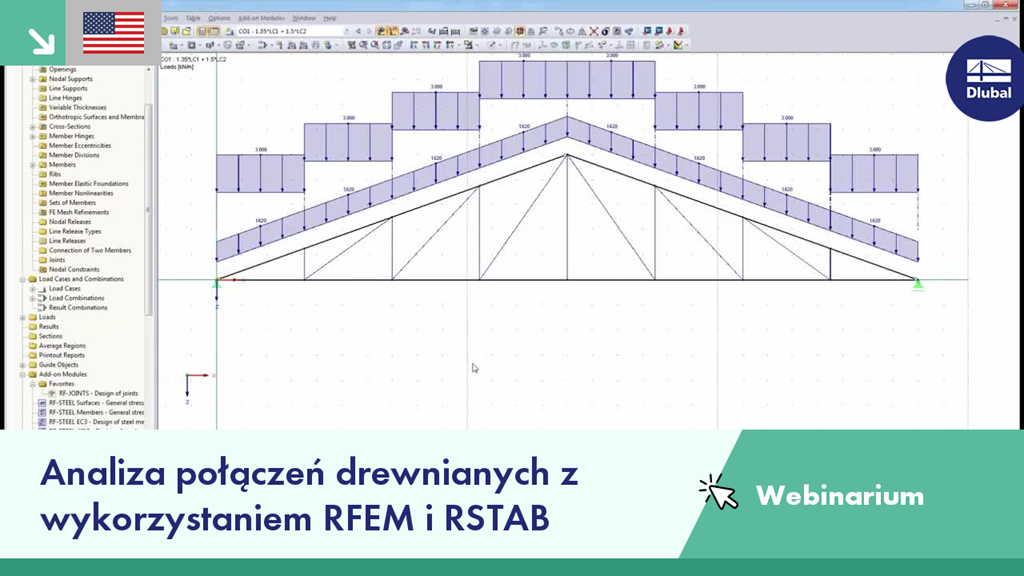Select Nodal Constraints tree item
Screen dimensions: 1024x576
click(74, 270)
